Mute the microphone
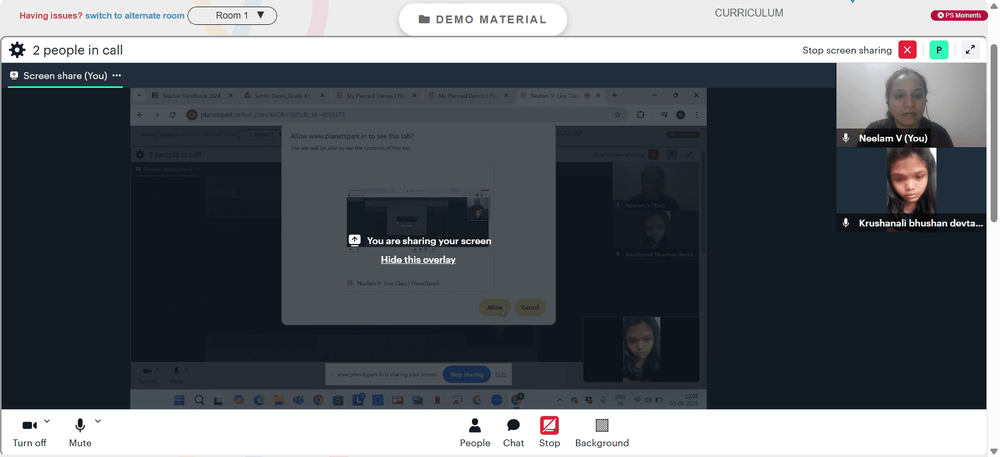 (x=80, y=433)
